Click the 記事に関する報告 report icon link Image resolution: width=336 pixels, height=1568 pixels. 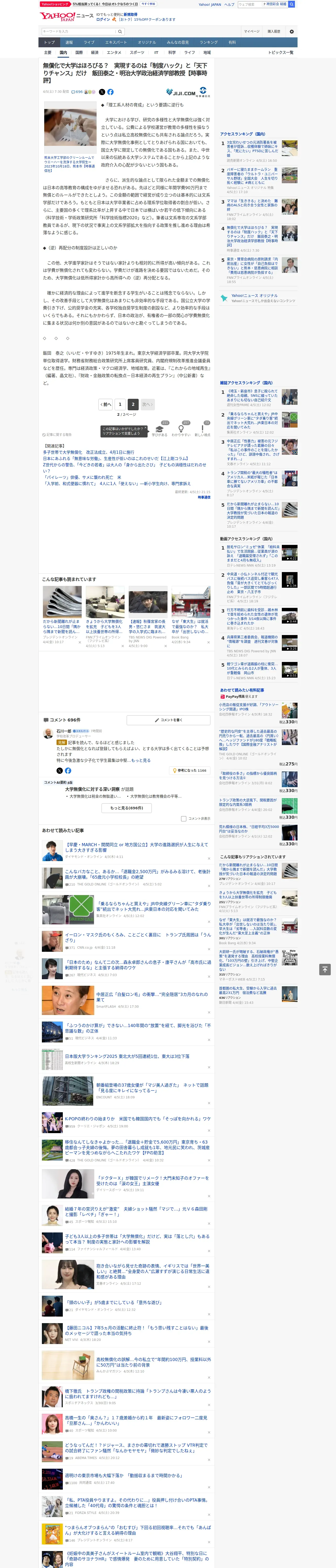point(57,435)
